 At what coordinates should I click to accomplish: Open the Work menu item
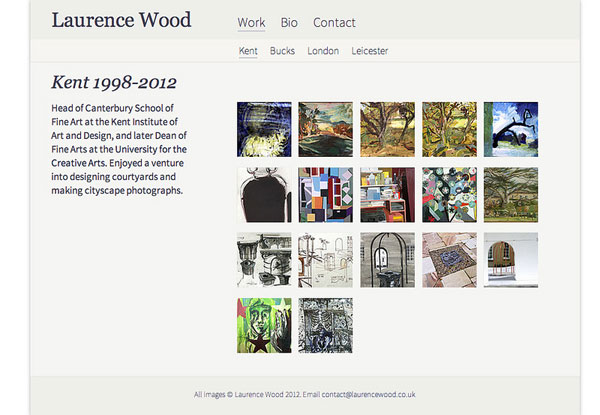coord(251,23)
